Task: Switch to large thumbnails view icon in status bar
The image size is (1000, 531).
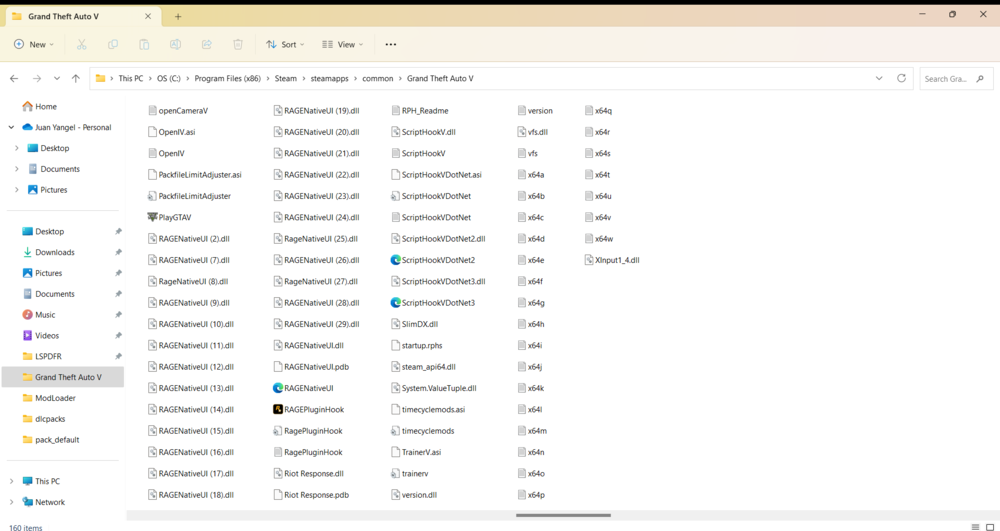Action: (990, 527)
